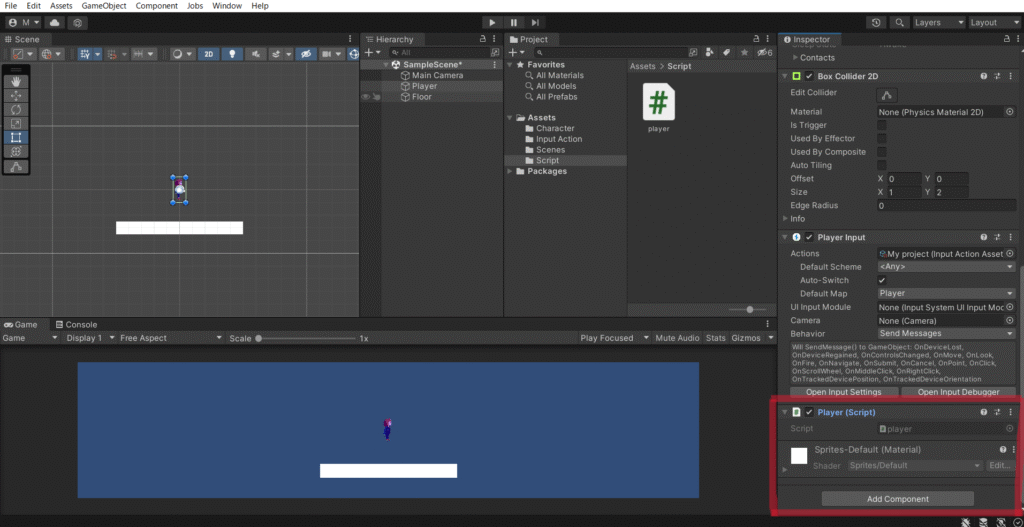The width and height of the screenshot is (1024, 527).
Task: Click the Pause button in the toolbar
Action: pos(514,22)
